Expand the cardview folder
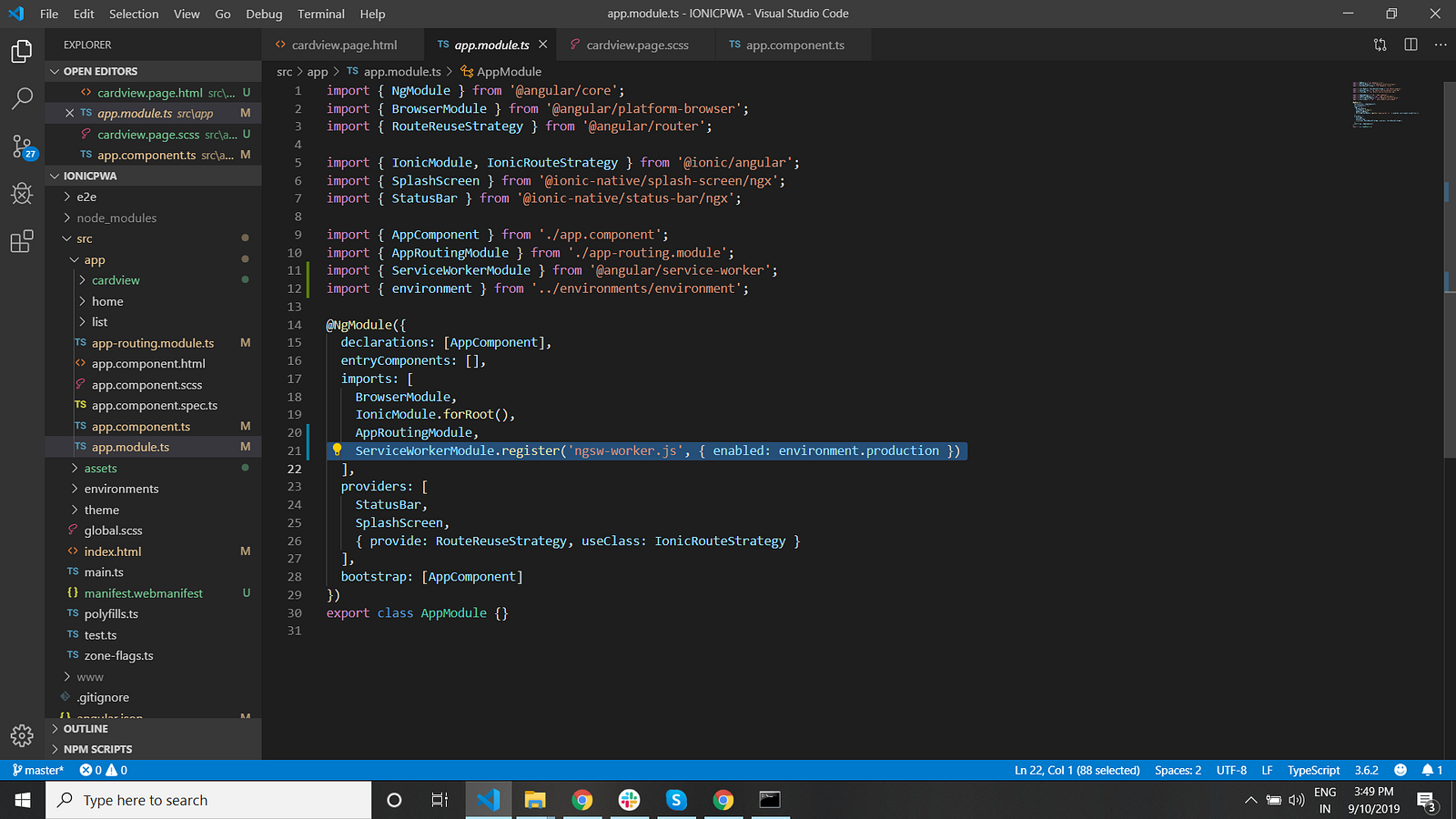1456x819 pixels. tap(116, 280)
